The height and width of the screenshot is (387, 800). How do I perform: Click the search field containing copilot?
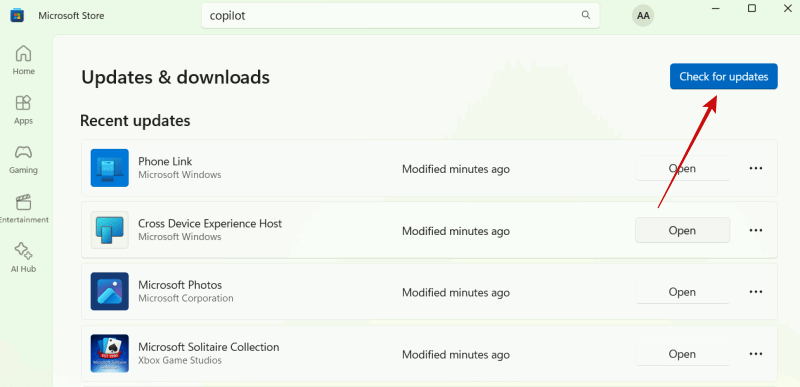tap(401, 16)
